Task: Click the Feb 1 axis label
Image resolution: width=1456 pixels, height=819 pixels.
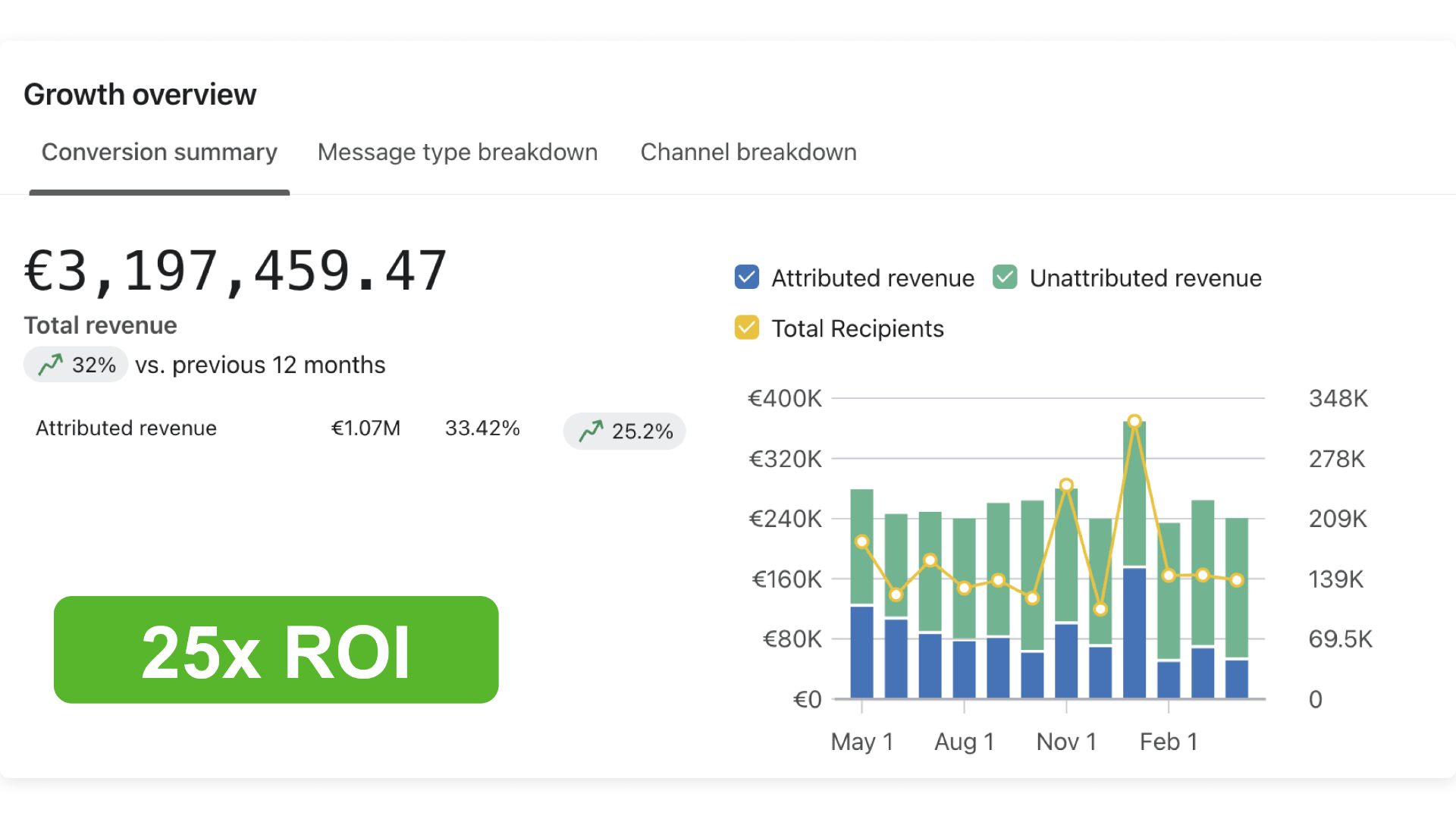Action: 1169,742
